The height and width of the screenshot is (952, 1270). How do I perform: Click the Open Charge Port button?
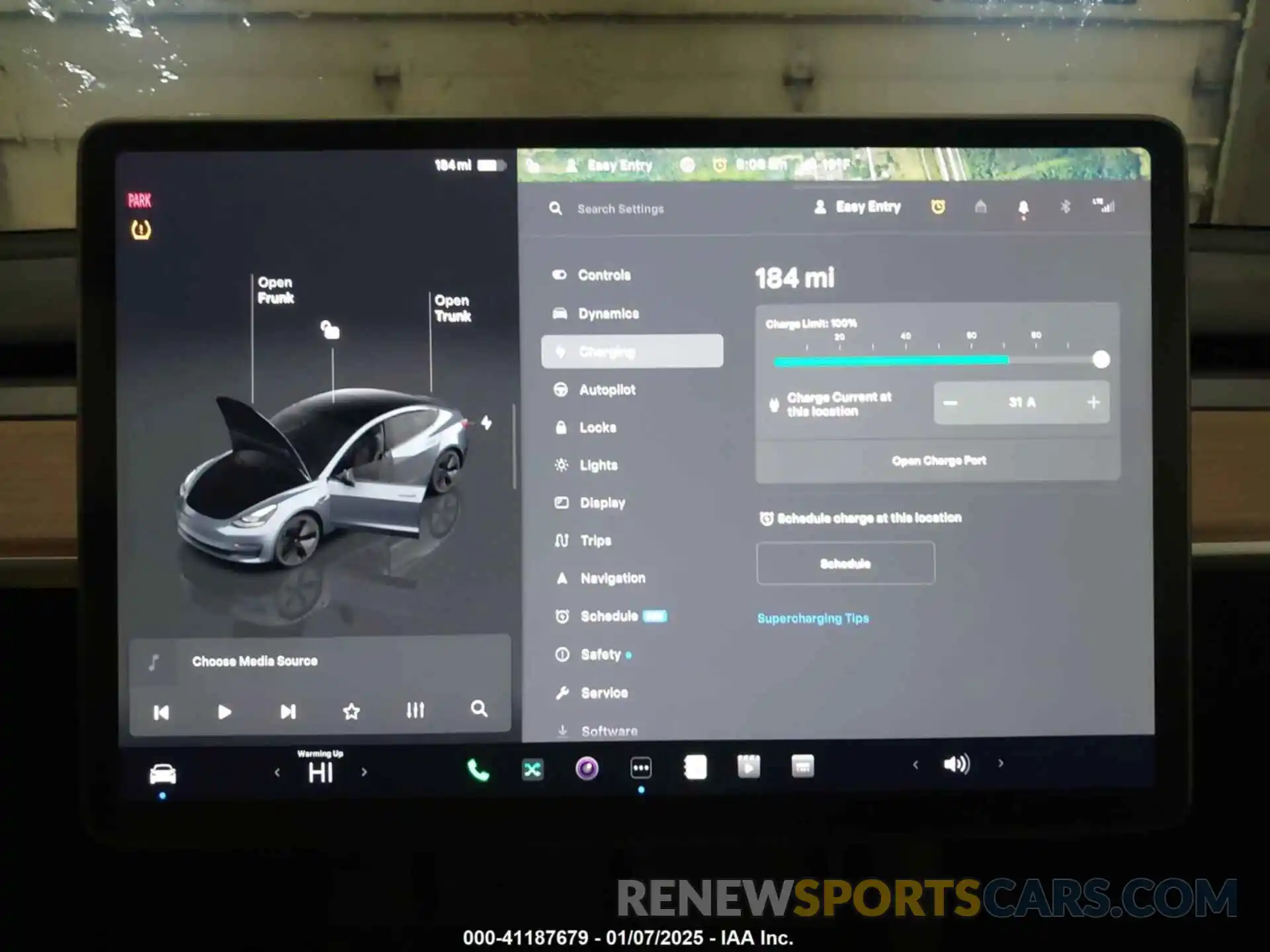point(938,461)
